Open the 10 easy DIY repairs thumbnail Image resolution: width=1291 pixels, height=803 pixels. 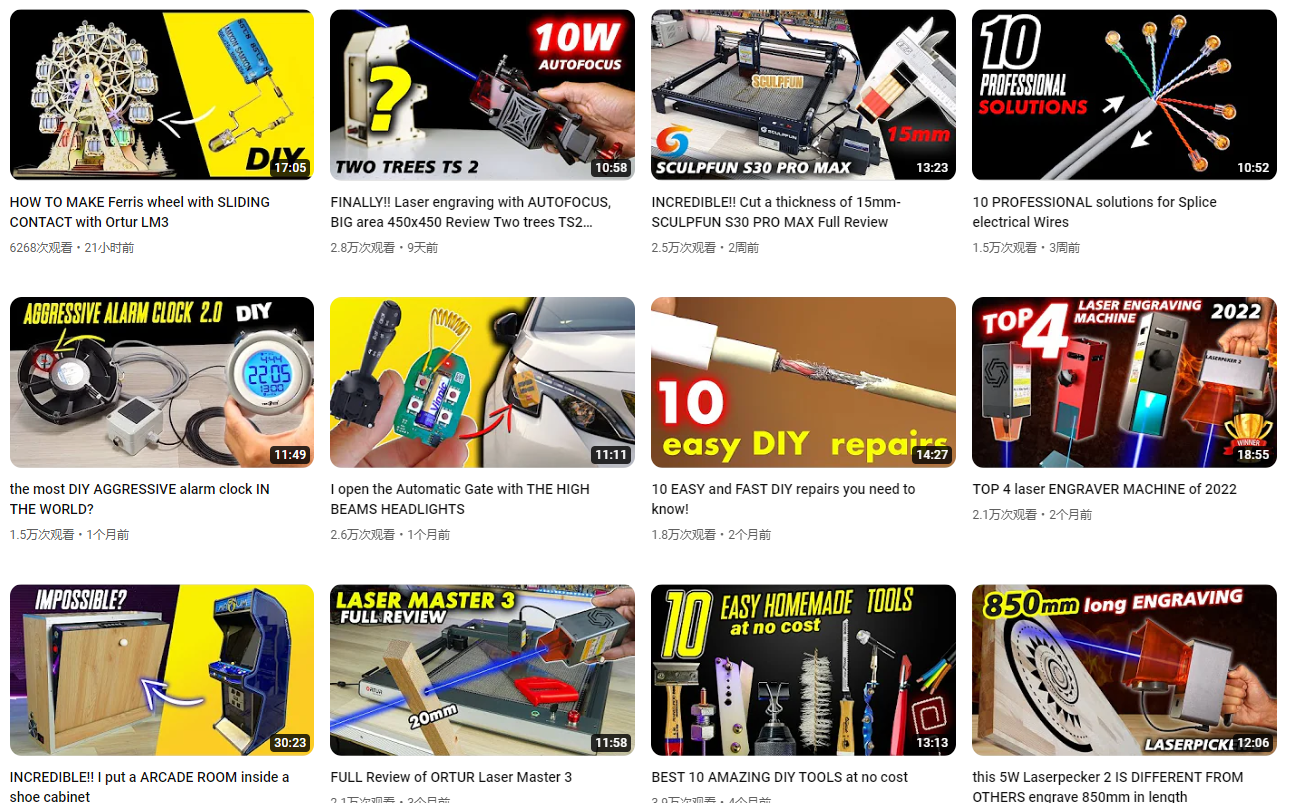[x=803, y=382]
